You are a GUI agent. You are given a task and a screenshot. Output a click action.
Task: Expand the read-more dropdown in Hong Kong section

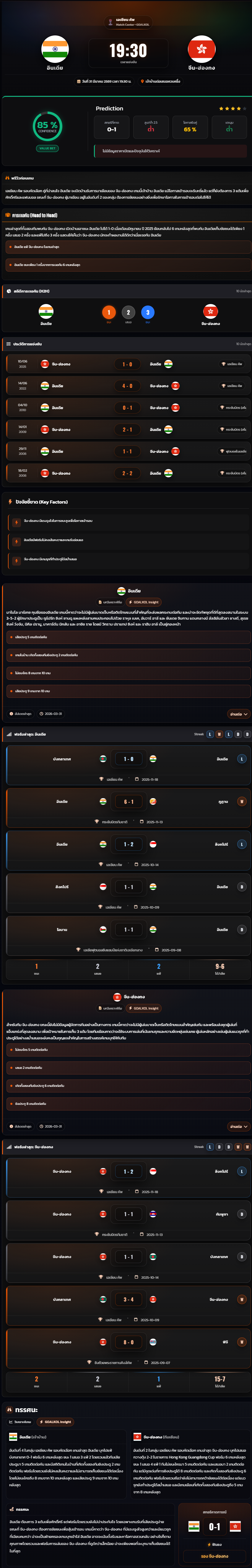[238, 1127]
